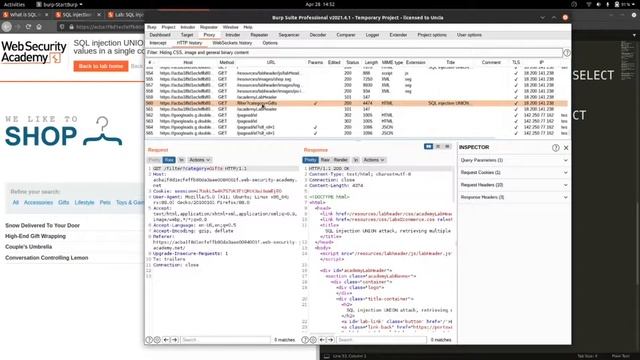640x360 pixels.
Task: Open WebSockets history sub-tab
Action: [x=232, y=43]
